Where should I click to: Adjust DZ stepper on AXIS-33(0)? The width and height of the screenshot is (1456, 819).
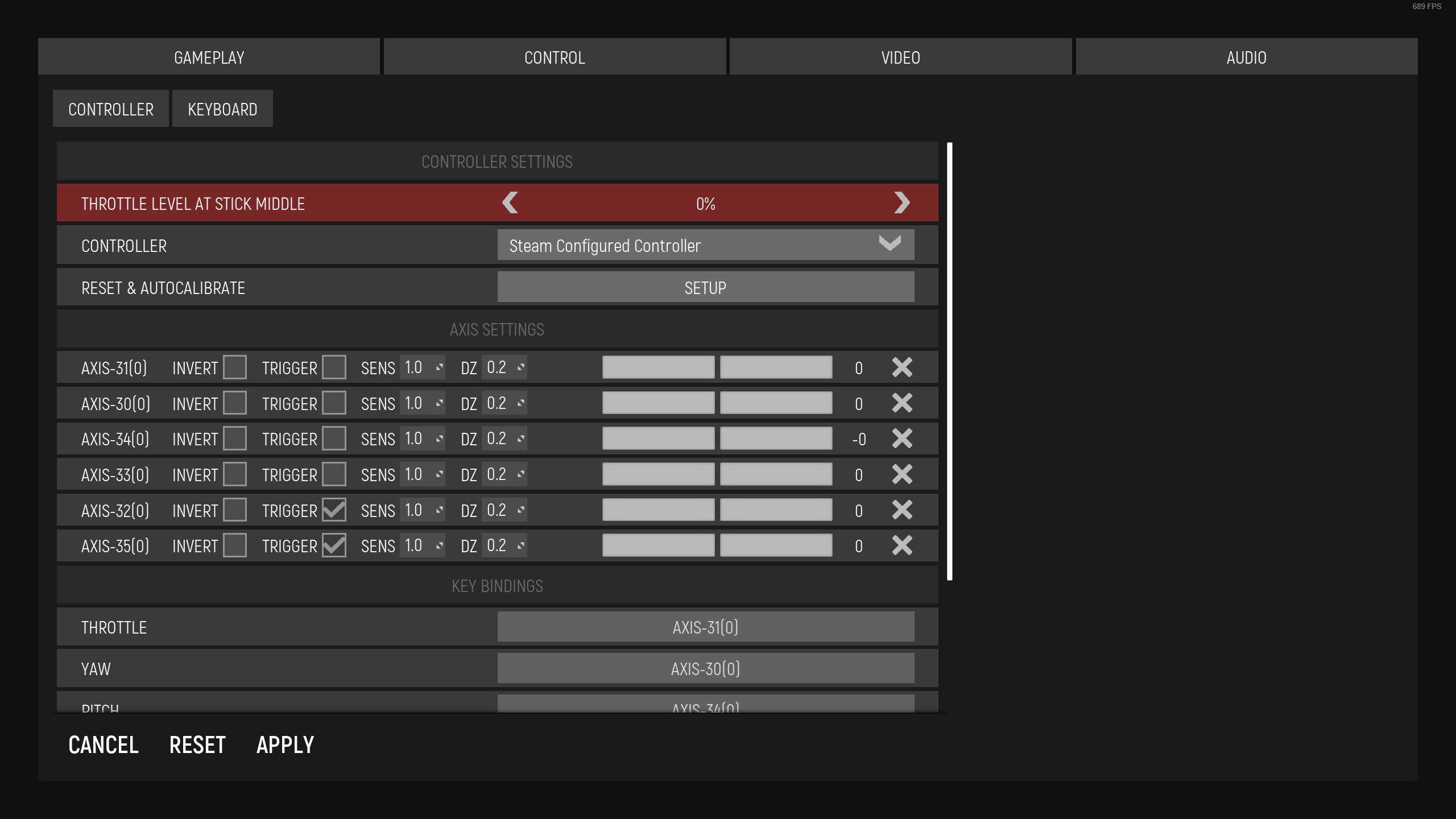(x=520, y=474)
